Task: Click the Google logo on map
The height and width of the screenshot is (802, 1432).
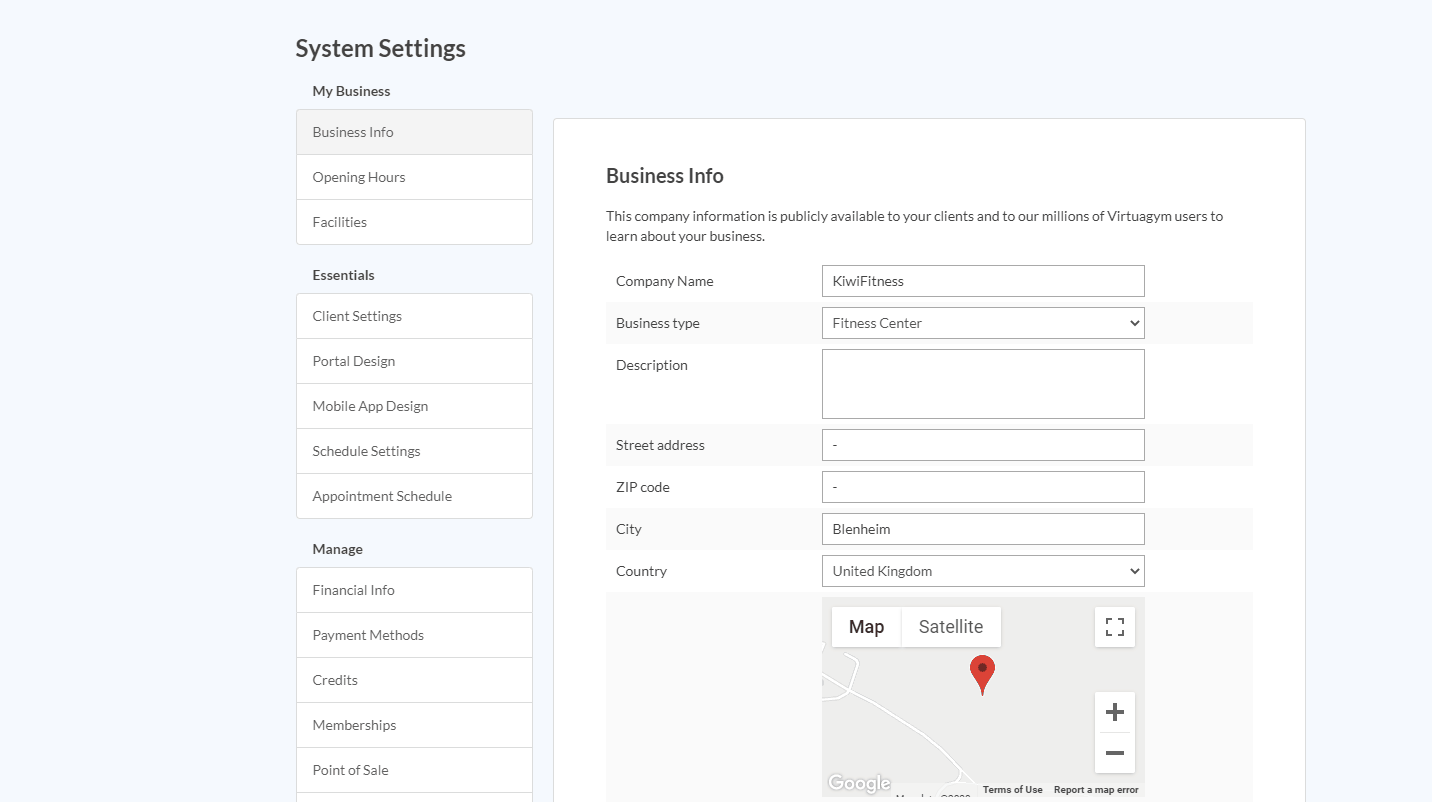Action: click(x=859, y=783)
